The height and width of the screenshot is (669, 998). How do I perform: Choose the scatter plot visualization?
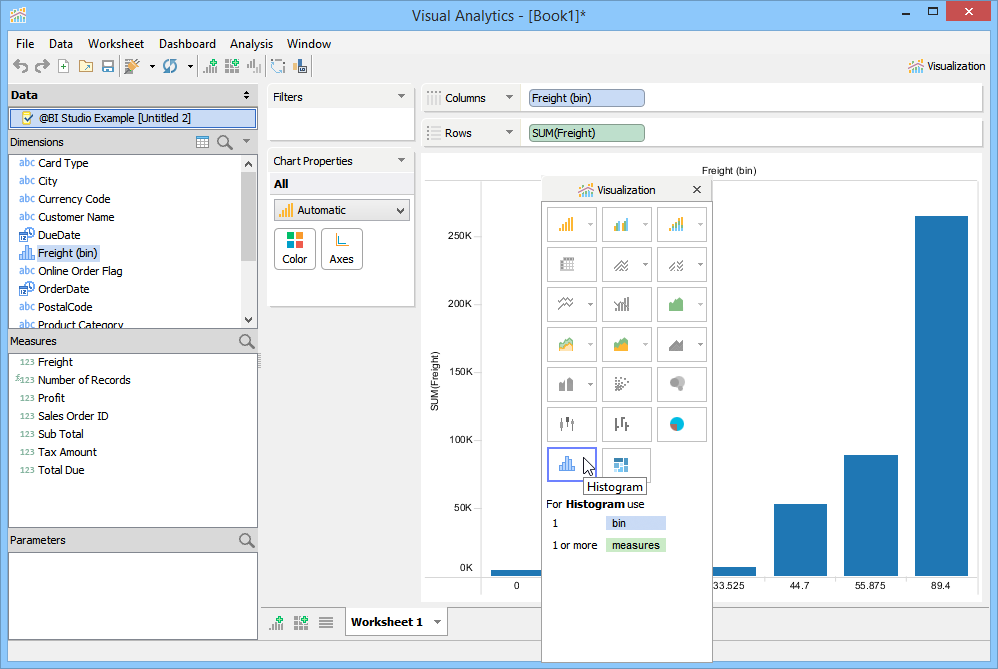pos(626,384)
